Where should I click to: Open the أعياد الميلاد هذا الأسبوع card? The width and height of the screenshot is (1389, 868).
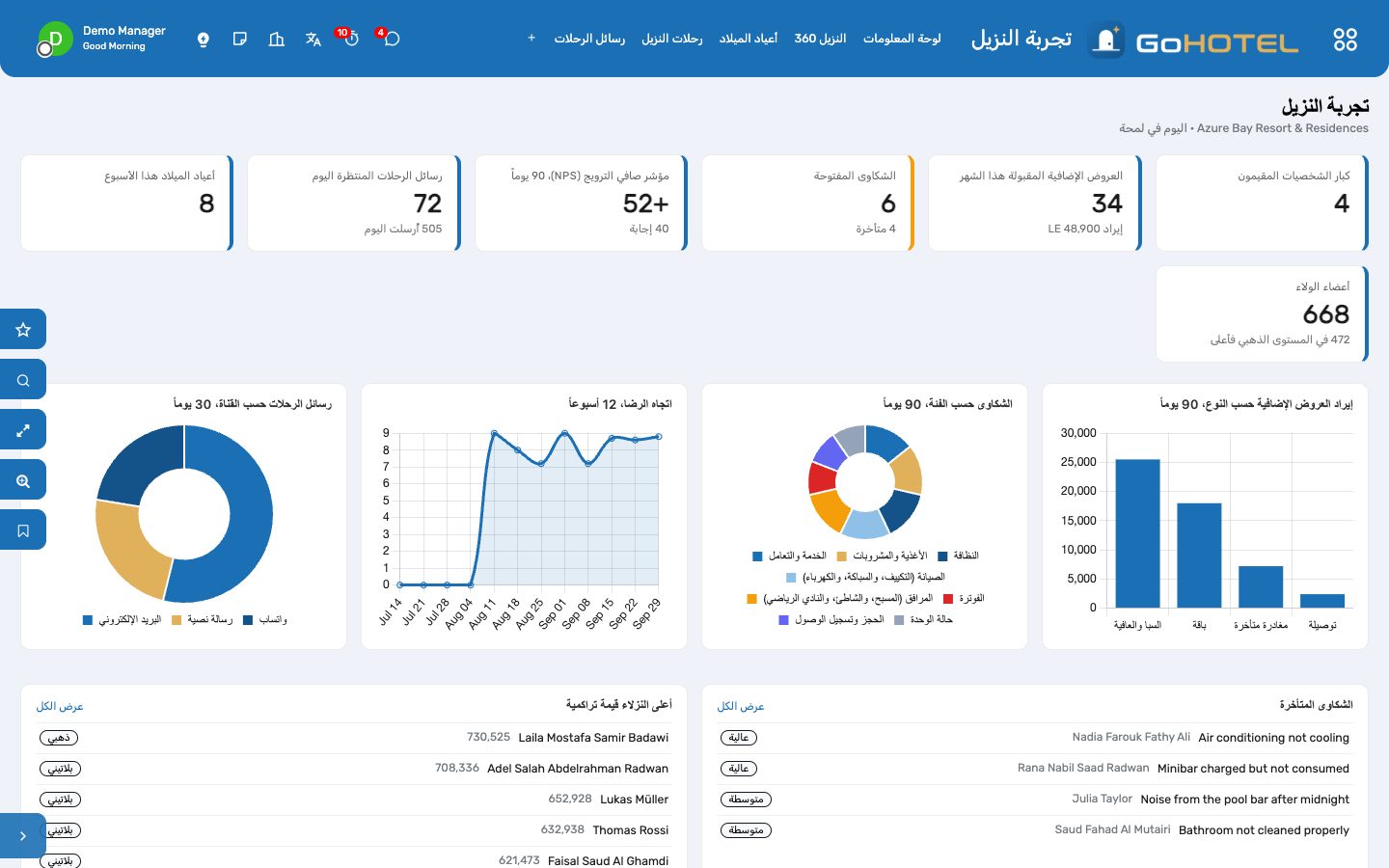[127, 203]
